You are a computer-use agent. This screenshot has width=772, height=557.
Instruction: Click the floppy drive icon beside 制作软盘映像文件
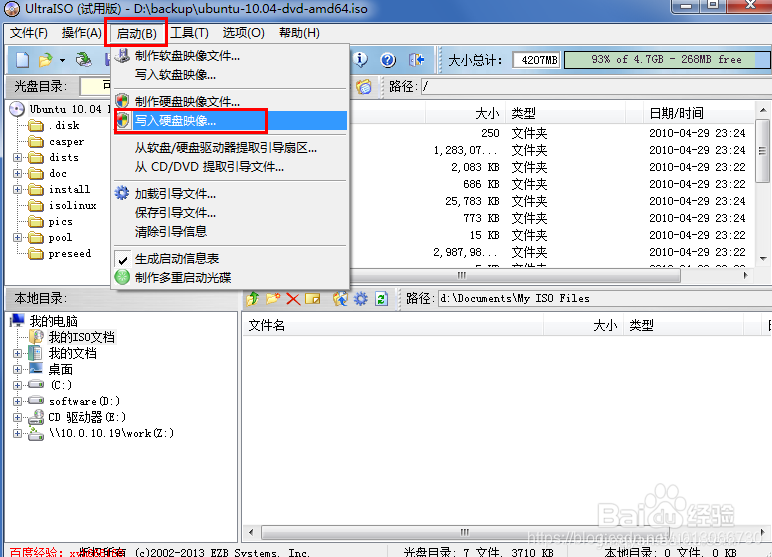click(x=122, y=55)
